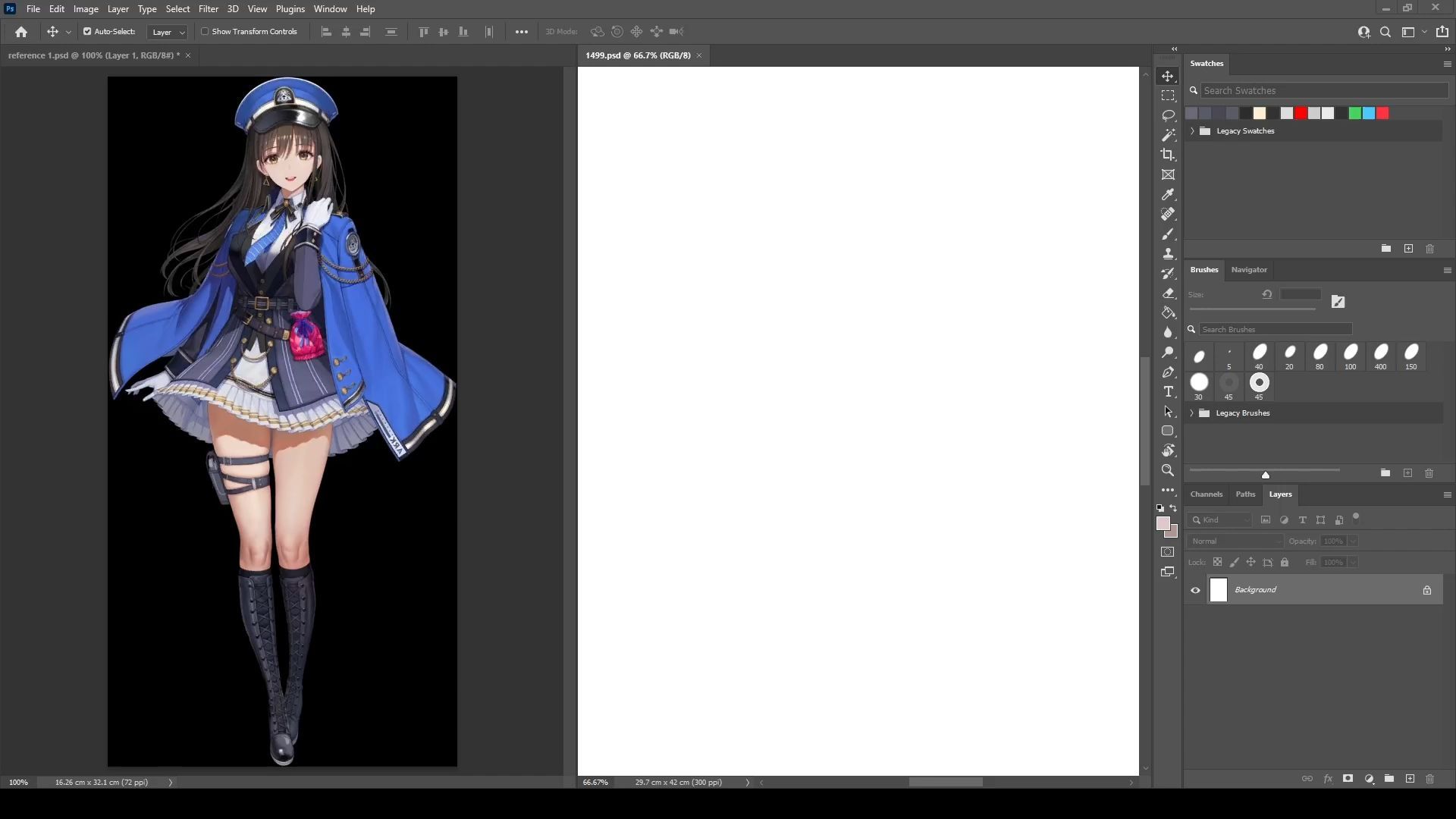Add a layer mask from Layers panel

(1348, 779)
